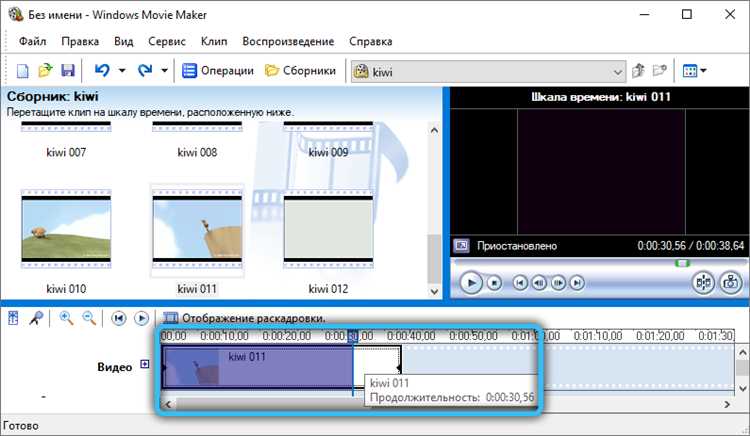Jump forward to next clip in monitor
This screenshot has width=750, height=436.
[577, 283]
